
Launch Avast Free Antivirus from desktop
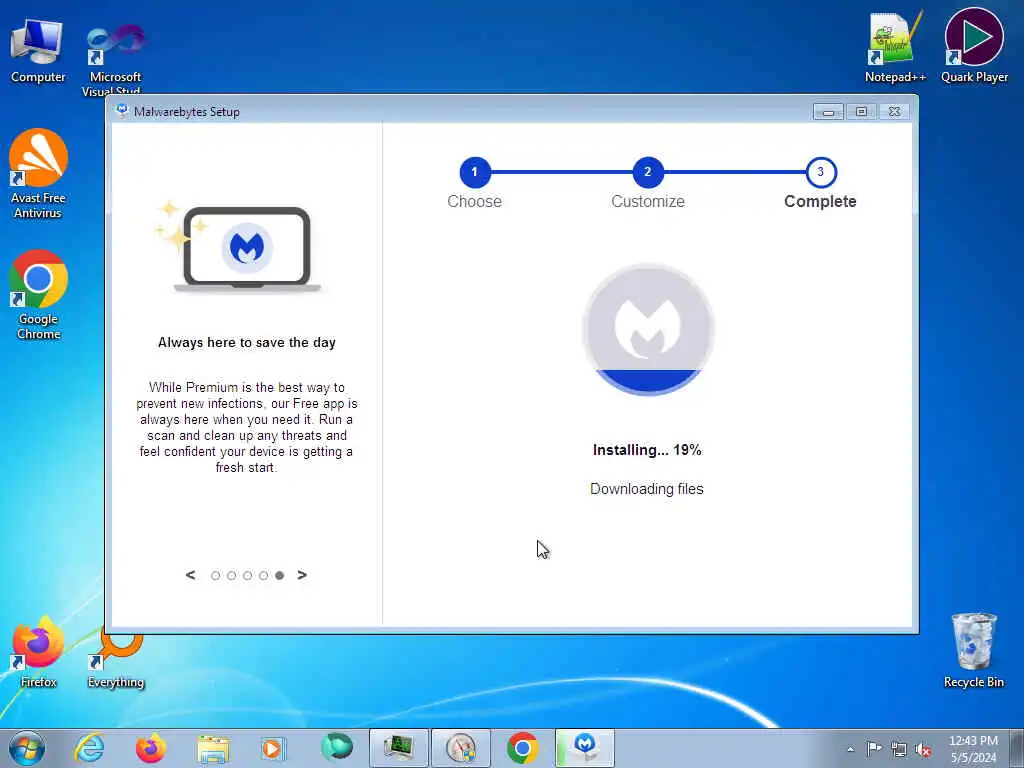38,174
